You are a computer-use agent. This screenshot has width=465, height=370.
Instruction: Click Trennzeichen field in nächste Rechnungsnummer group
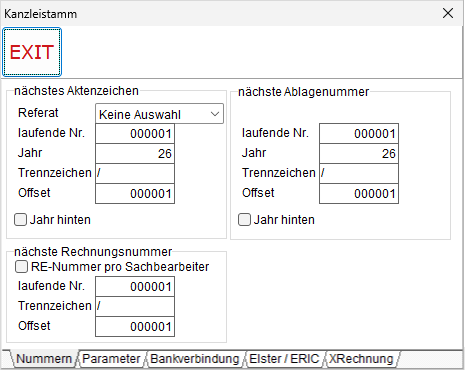(135, 306)
